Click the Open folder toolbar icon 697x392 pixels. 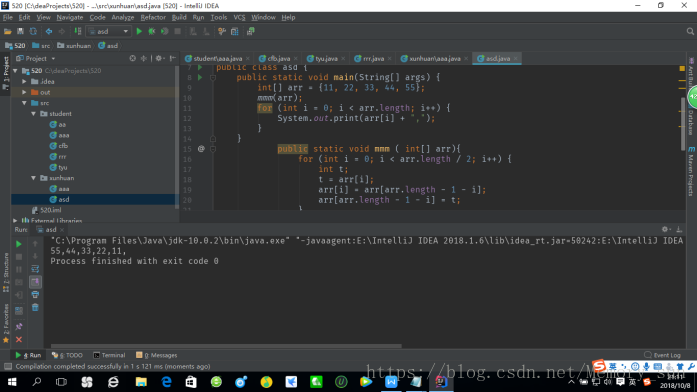point(8,32)
